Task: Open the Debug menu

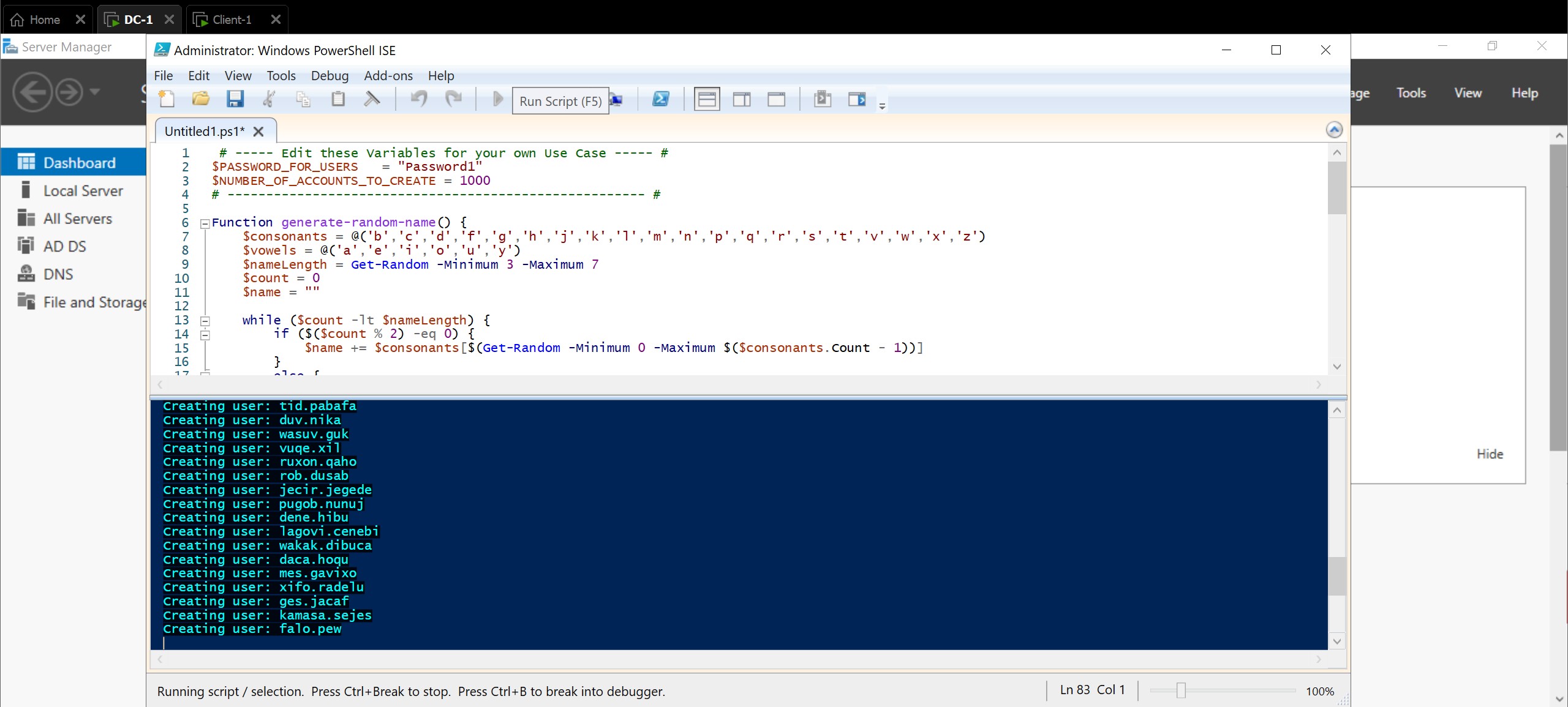Action: coord(330,76)
